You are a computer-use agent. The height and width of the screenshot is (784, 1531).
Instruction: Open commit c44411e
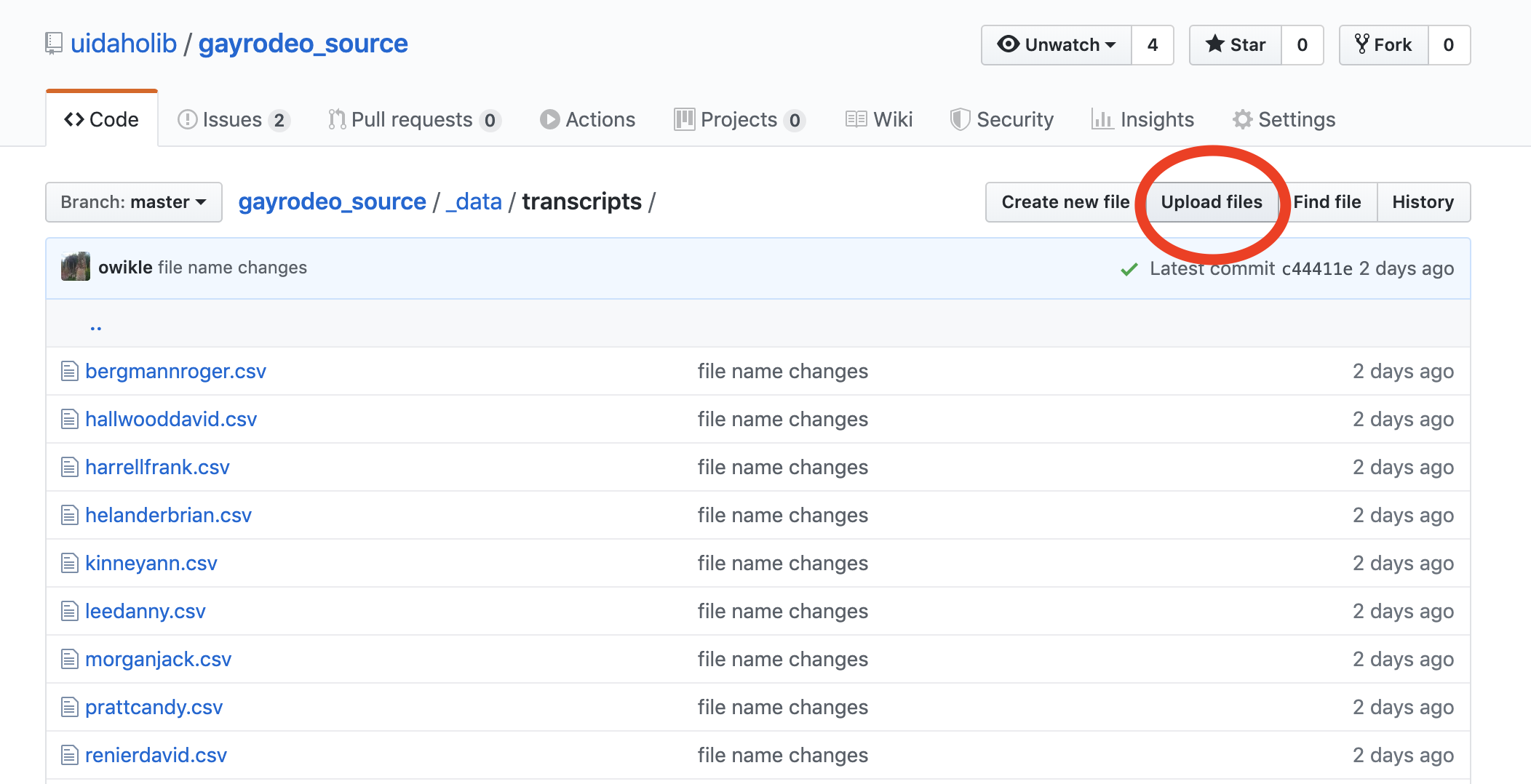(x=1319, y=268)
